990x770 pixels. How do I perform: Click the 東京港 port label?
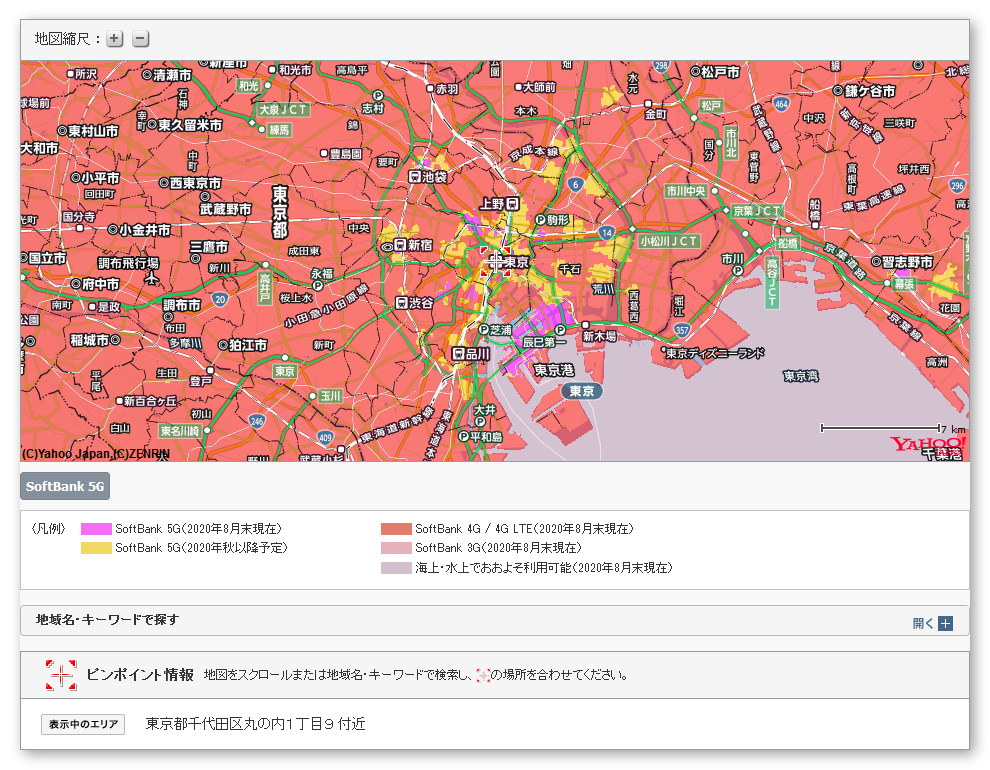[x=554, y=370]
